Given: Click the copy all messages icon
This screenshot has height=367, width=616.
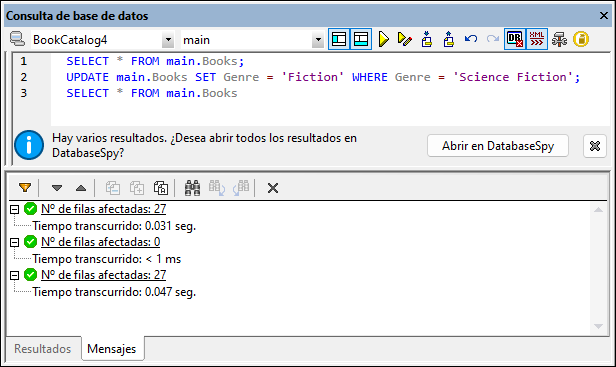Looking at the screenshot, I should (x=161, y=188).
